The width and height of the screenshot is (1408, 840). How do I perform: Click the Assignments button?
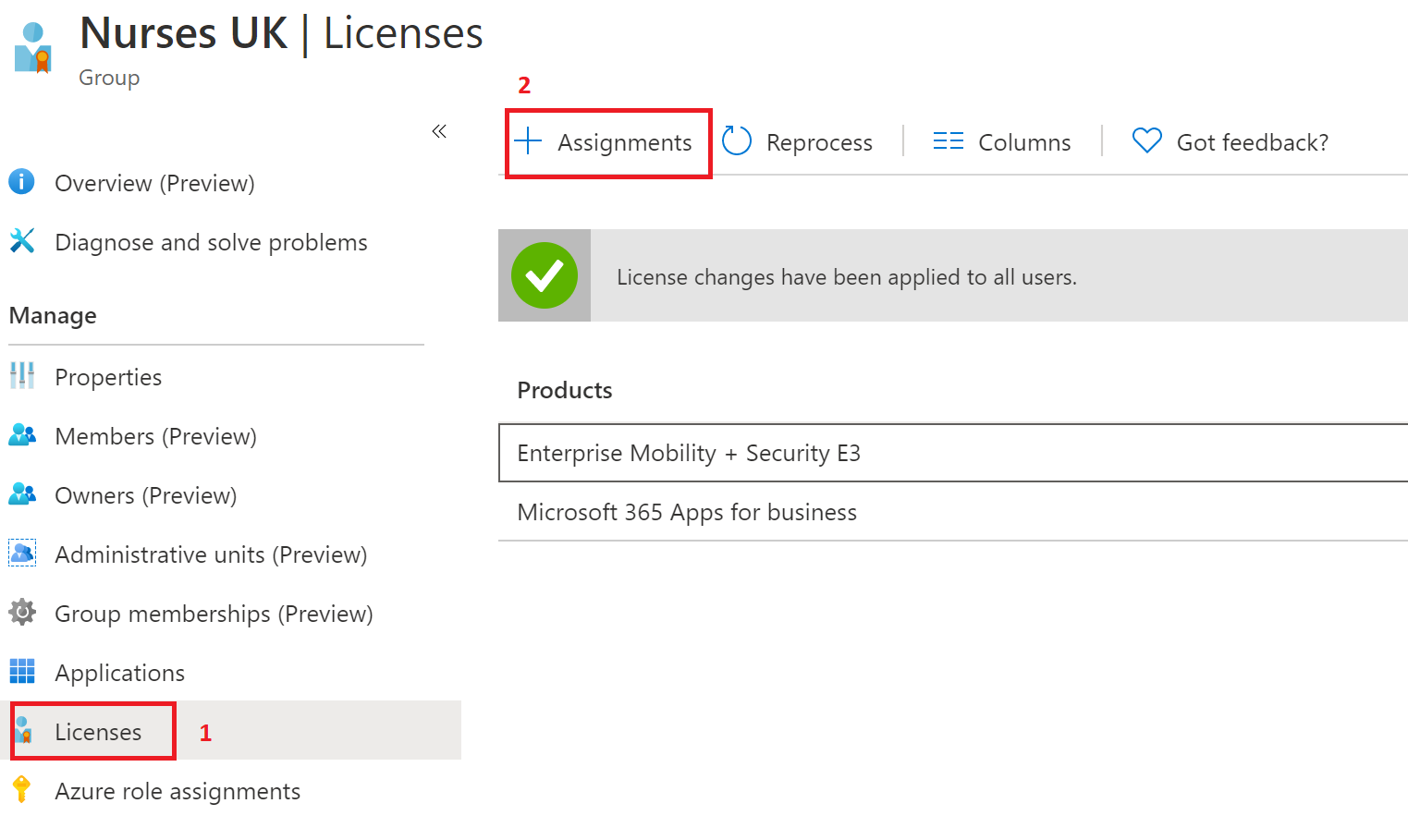[x=607, y=142]
